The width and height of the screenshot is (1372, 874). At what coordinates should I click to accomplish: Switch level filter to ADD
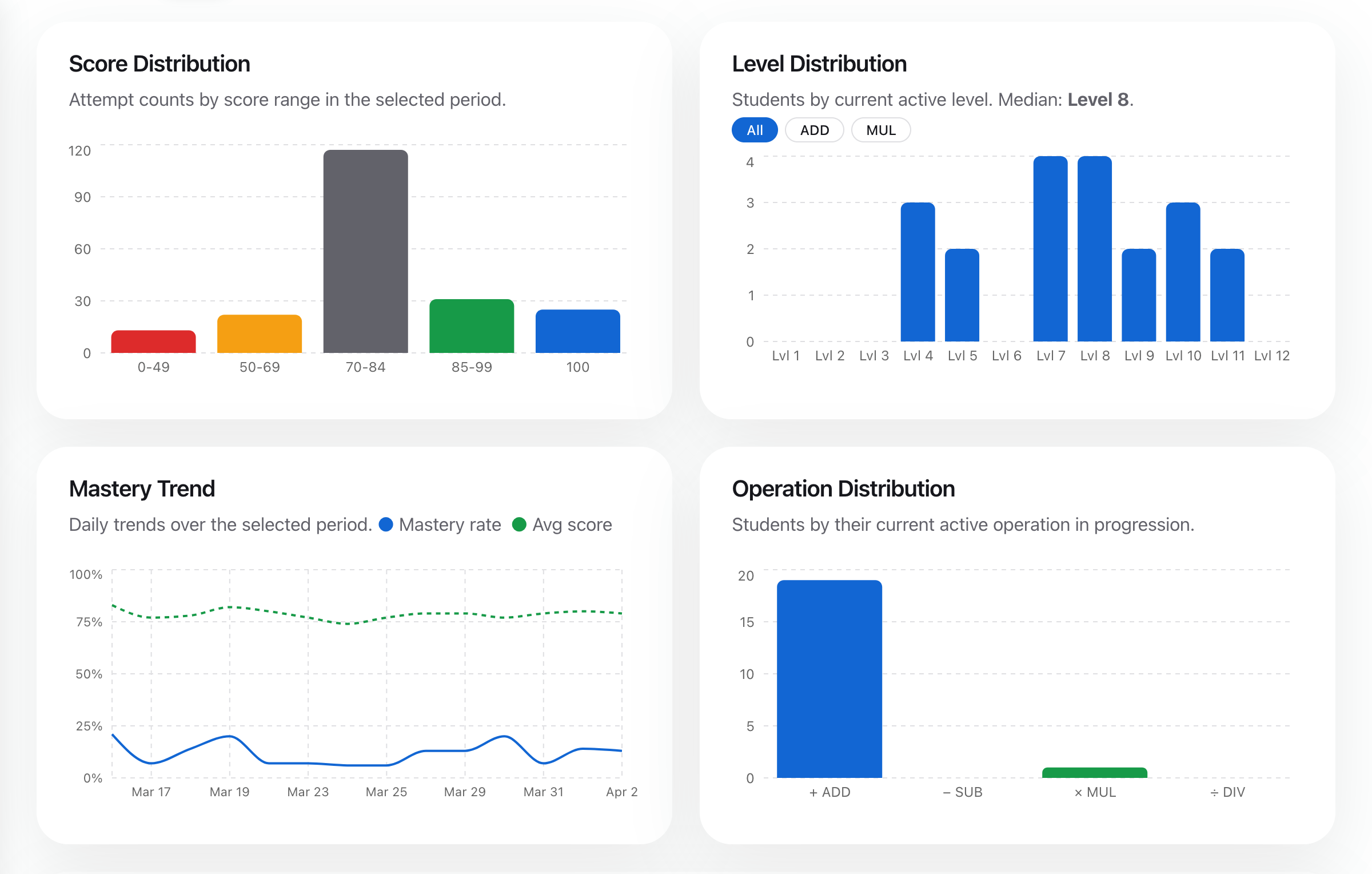[x=814, y=130]
